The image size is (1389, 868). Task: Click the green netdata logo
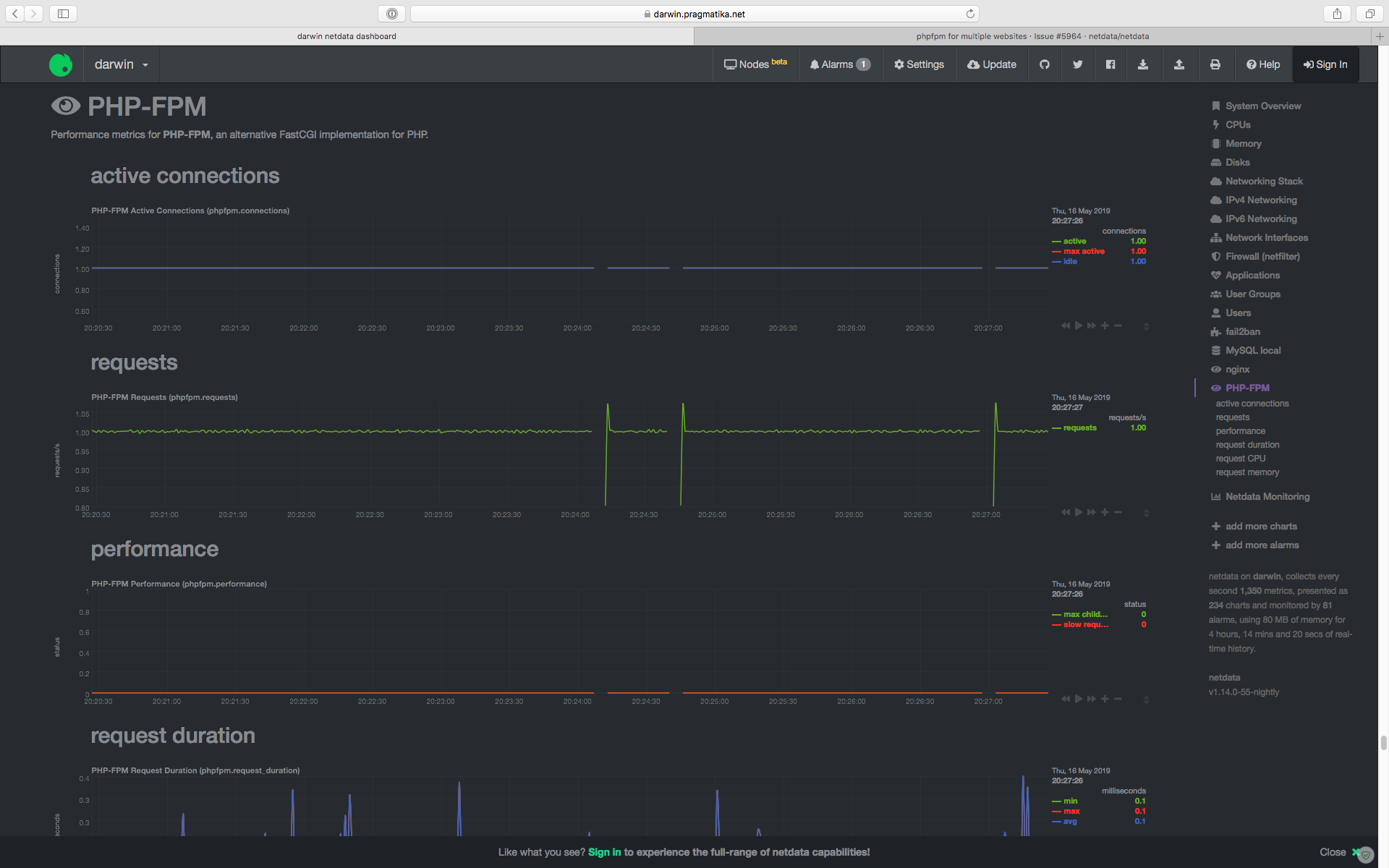pyautogui.click(x=61, y=64)
